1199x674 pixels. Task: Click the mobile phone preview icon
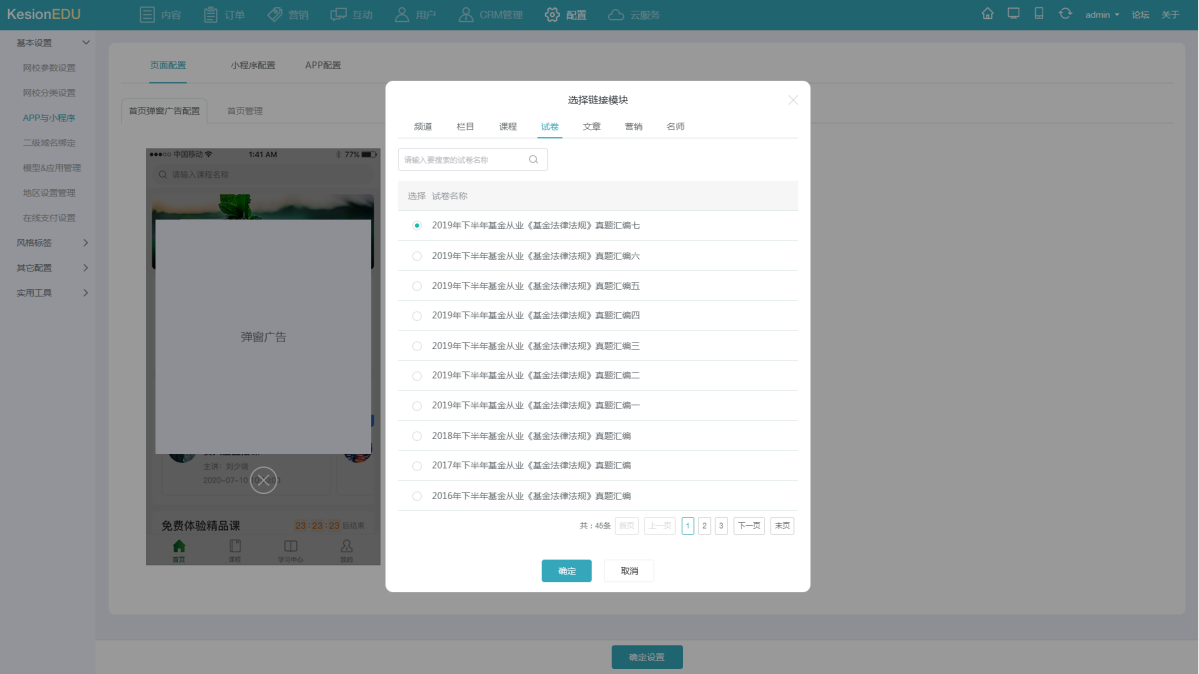1039,14
